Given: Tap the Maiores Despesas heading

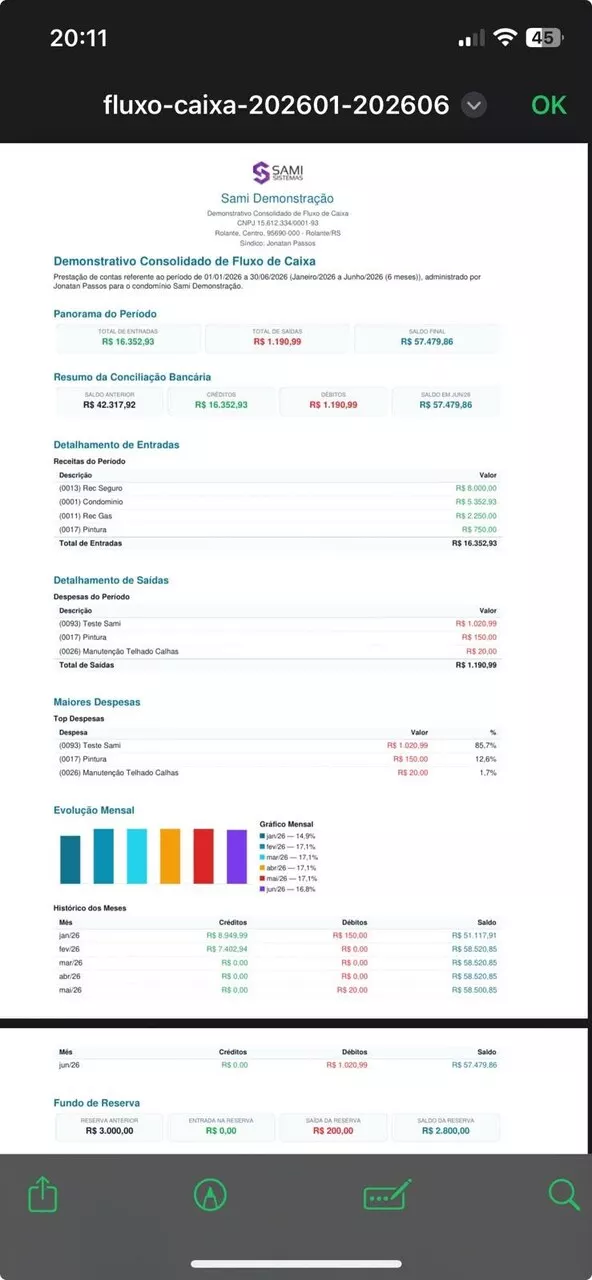Looking at the screenshot, I should click(x=97, y=702).
